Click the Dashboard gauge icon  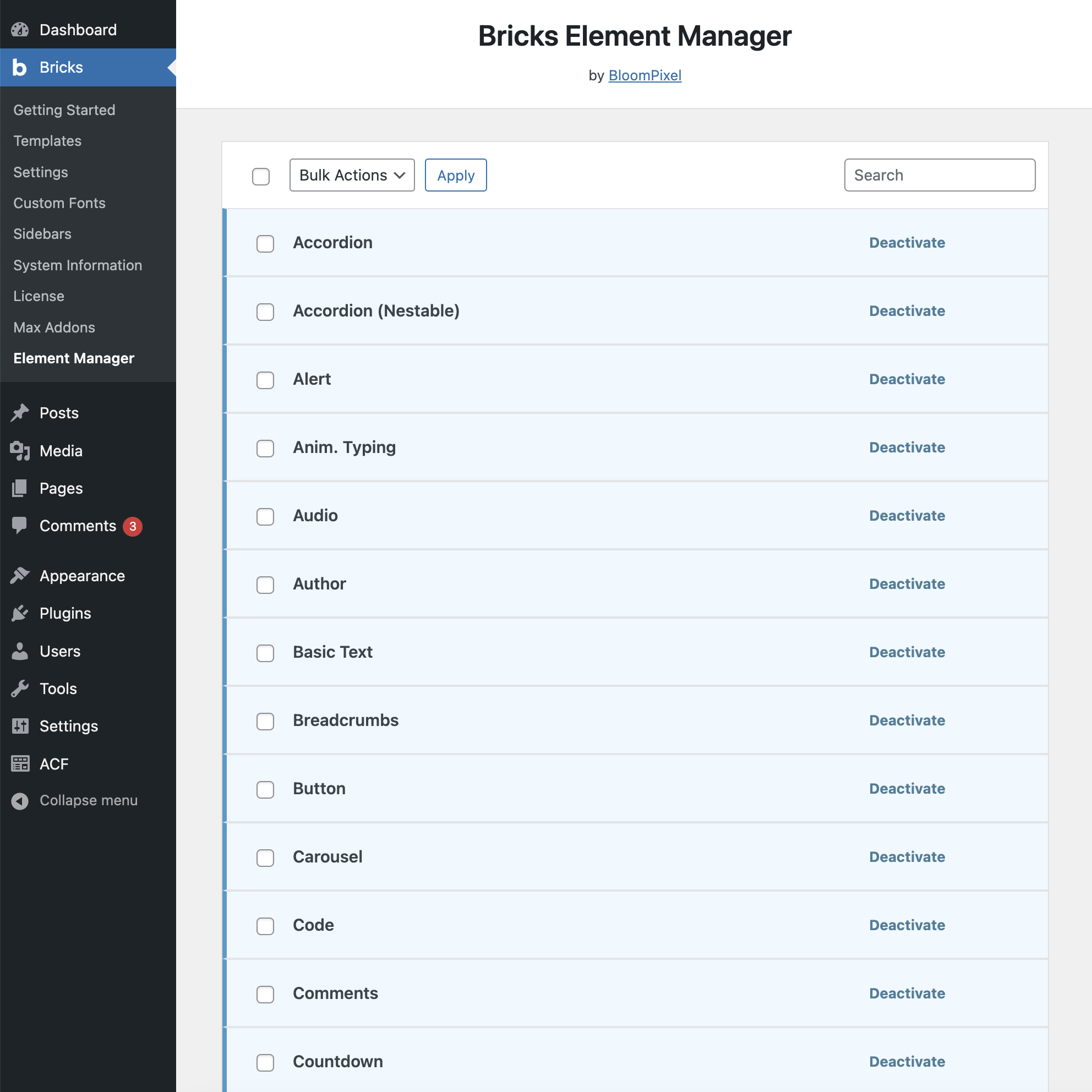(x=20, y=29)
